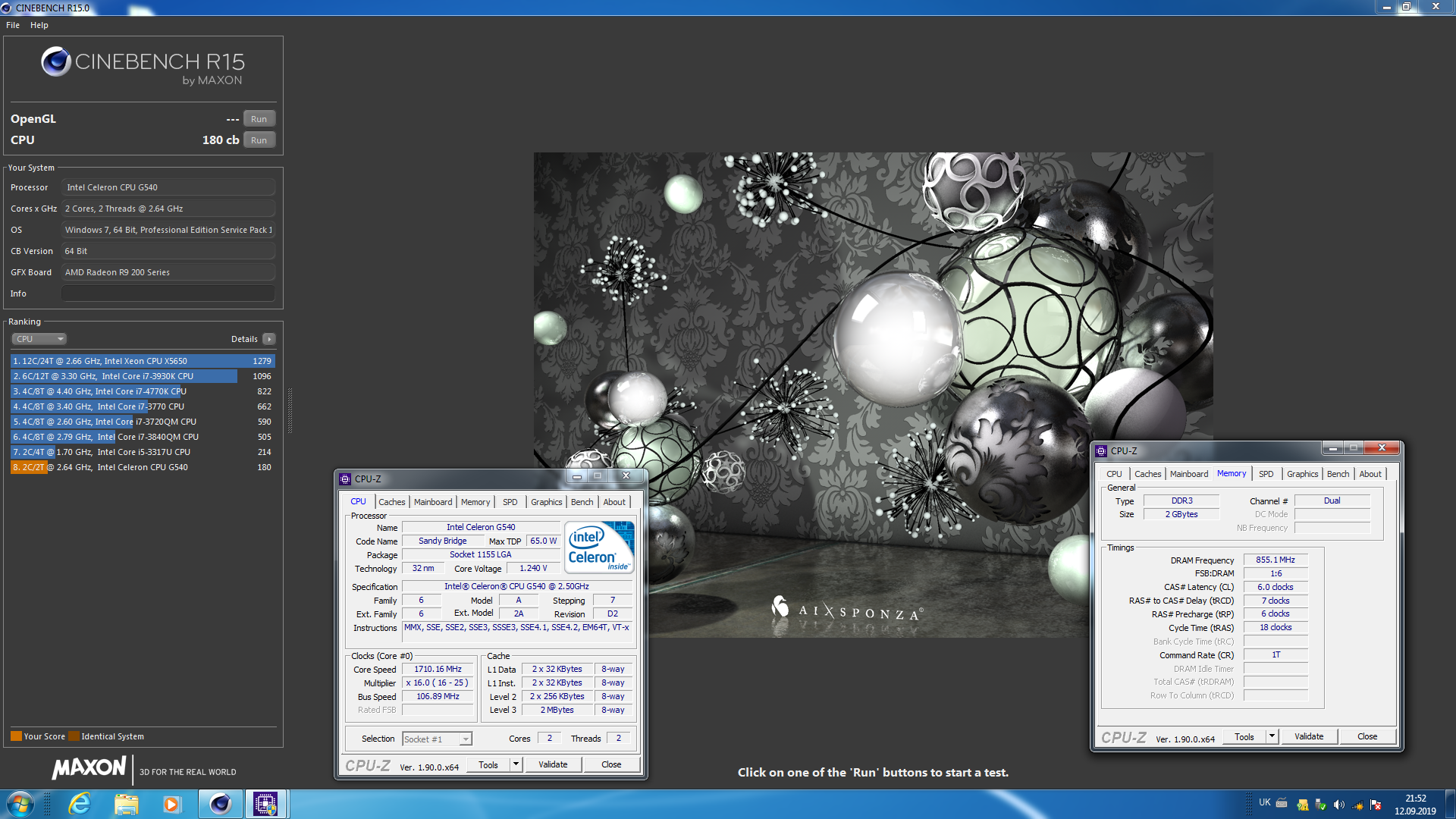Open the Help menu
1456x819 pixels.
(x=39, y=25)
